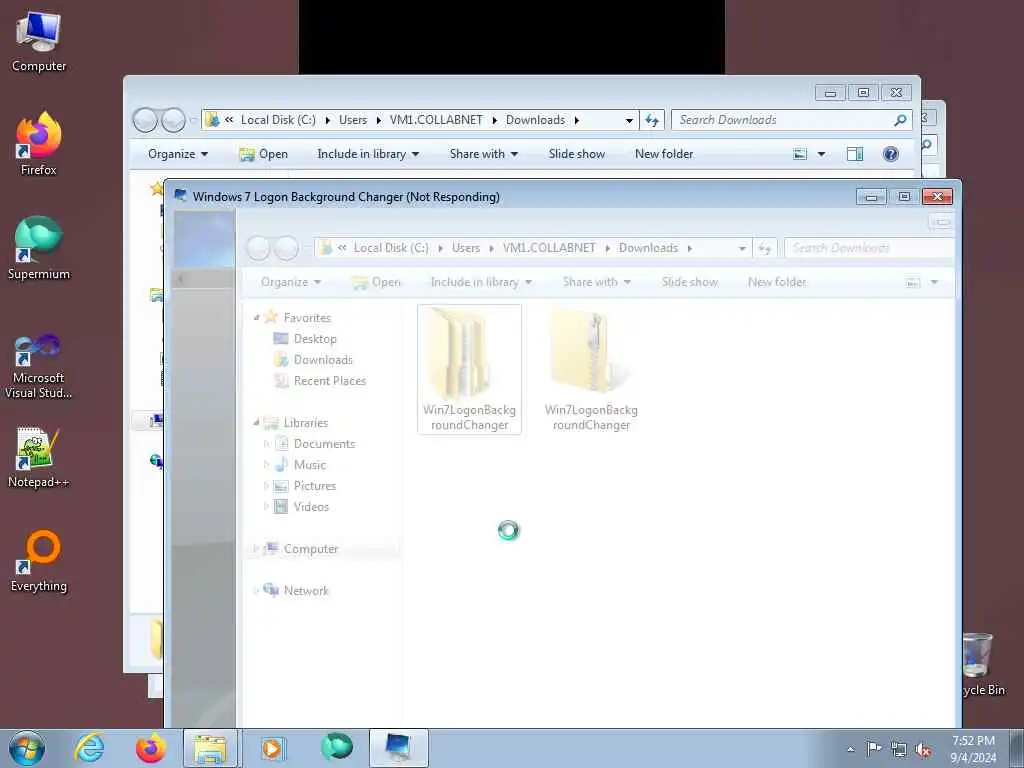
Task: Go to Local Disk (C:) in back window breadcrumb
Action: 278,120
